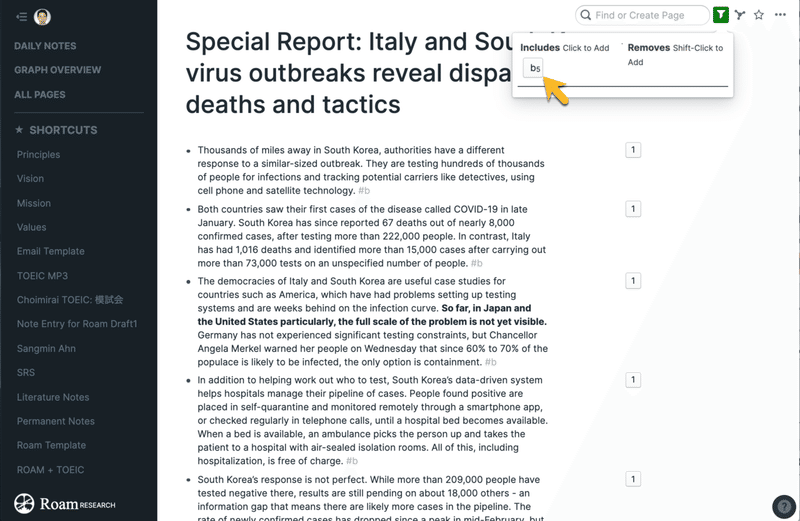Open All Pages
This screenshot has height=521, width=800.
coord(40,94)
